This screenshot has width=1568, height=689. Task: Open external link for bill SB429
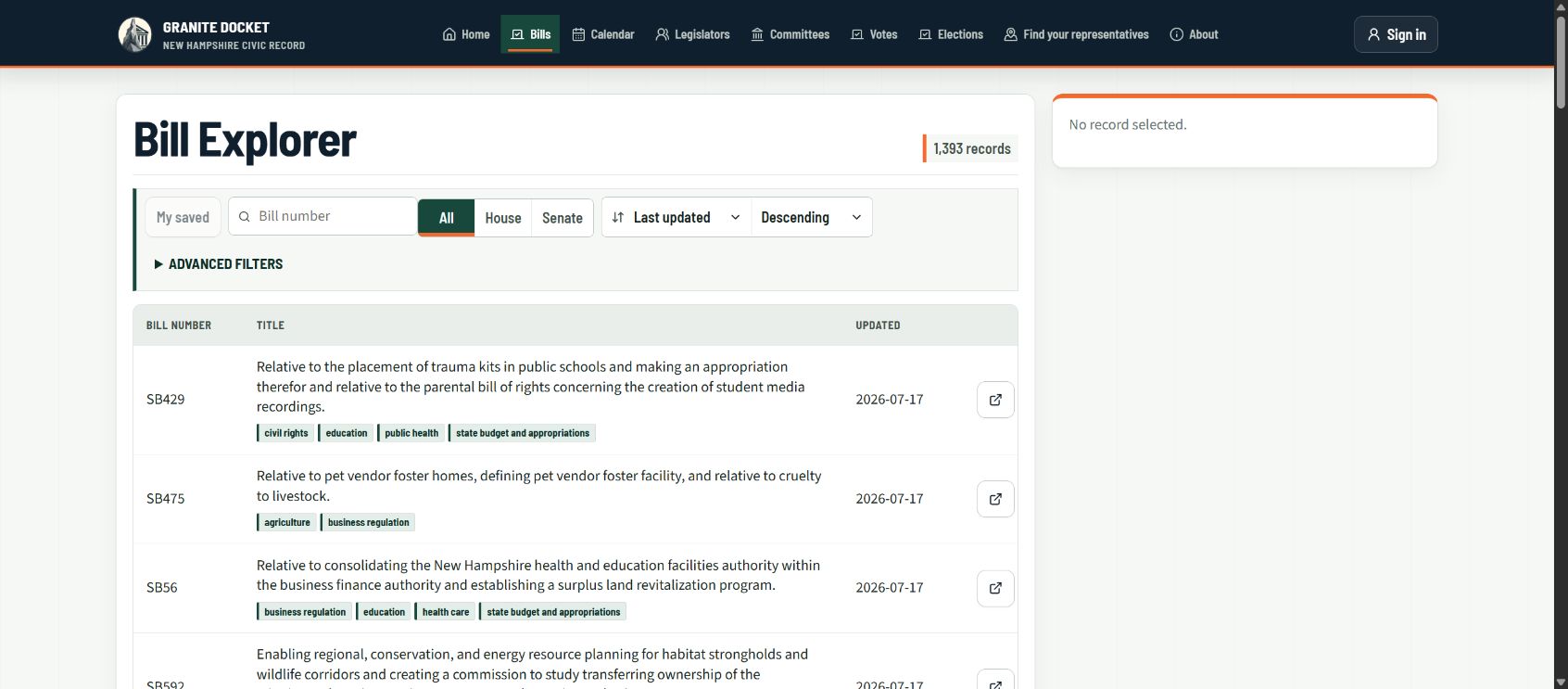995,400
